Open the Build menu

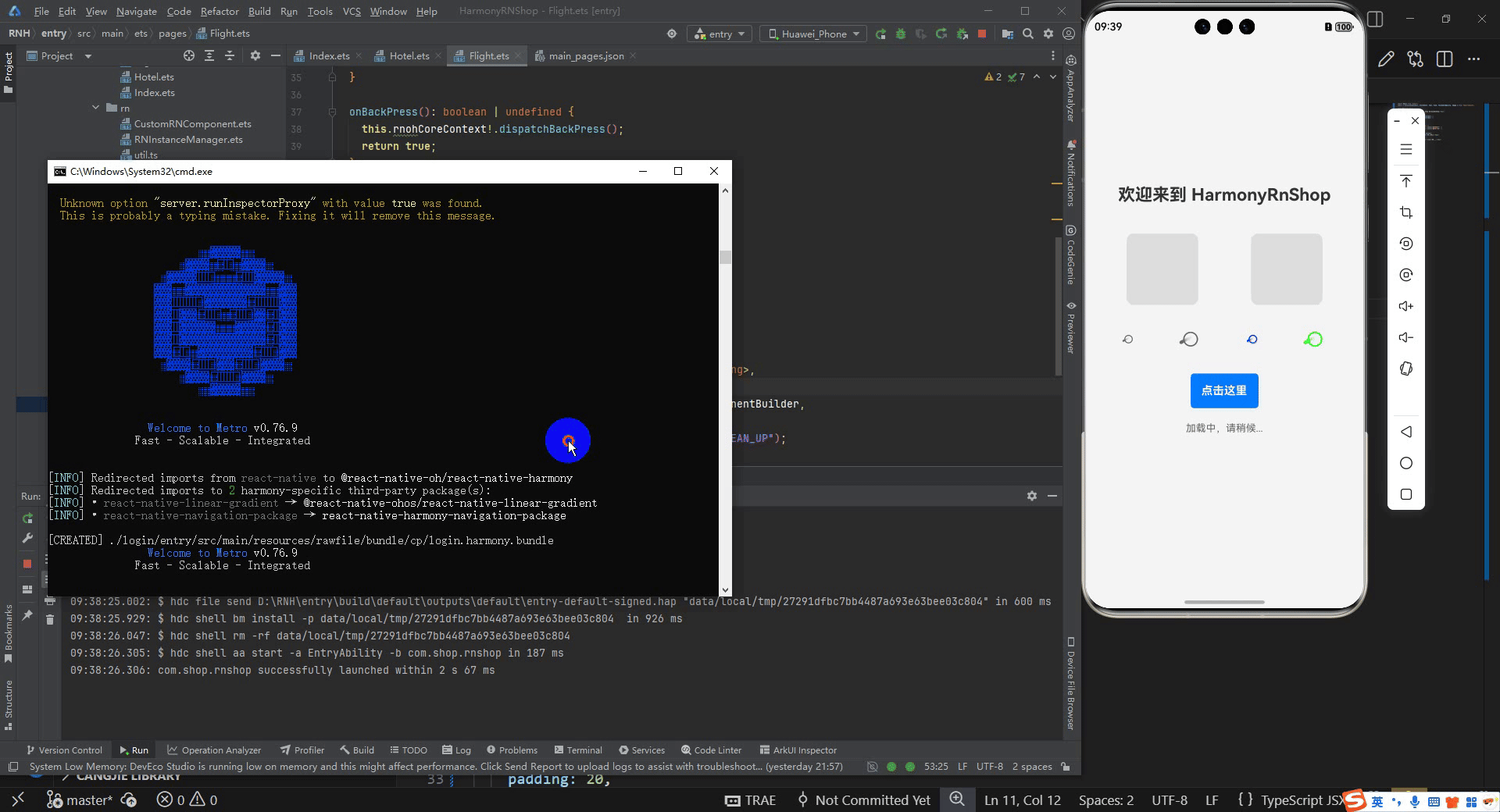[259, 11]
